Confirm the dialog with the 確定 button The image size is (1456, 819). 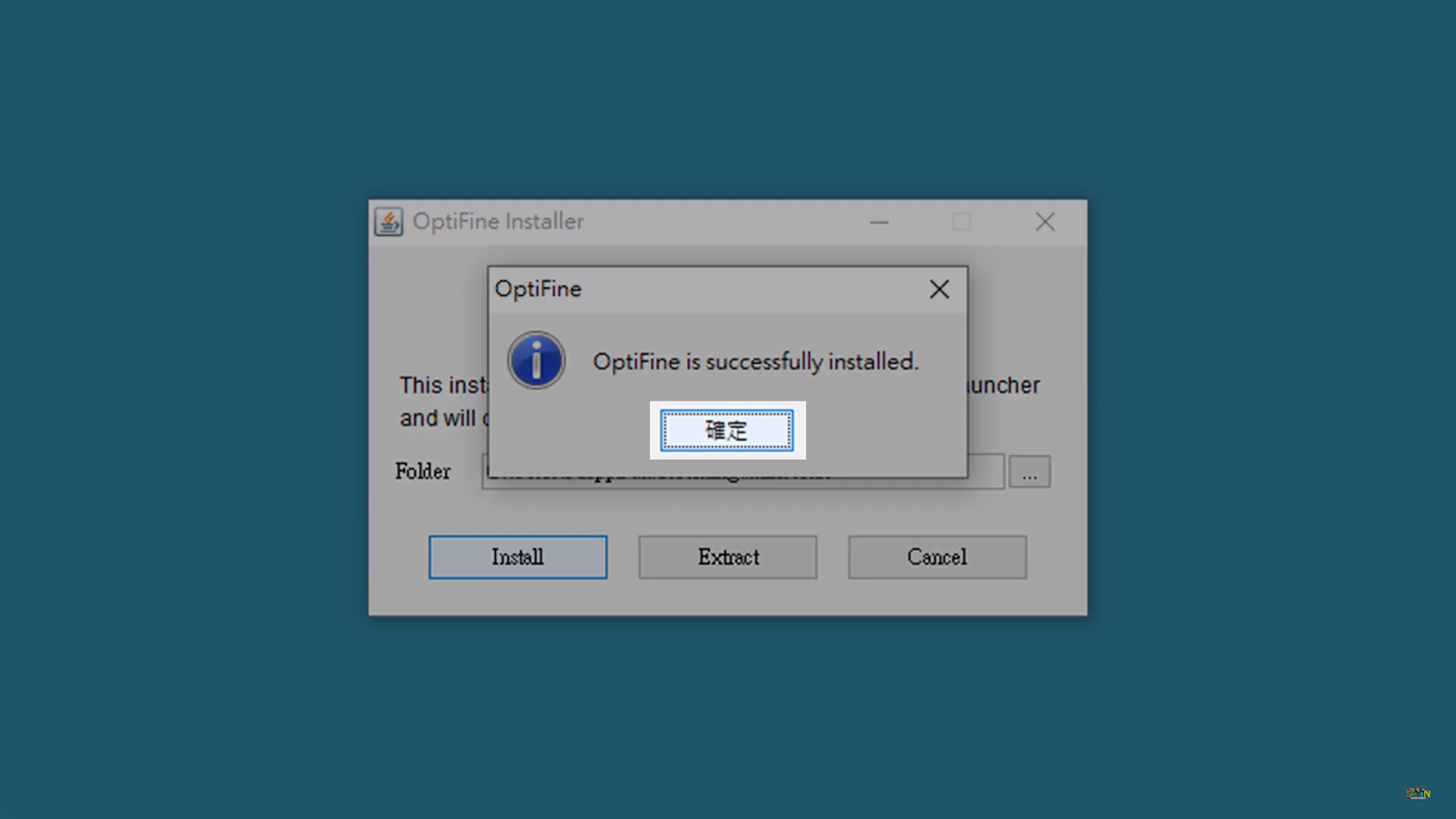726,430
